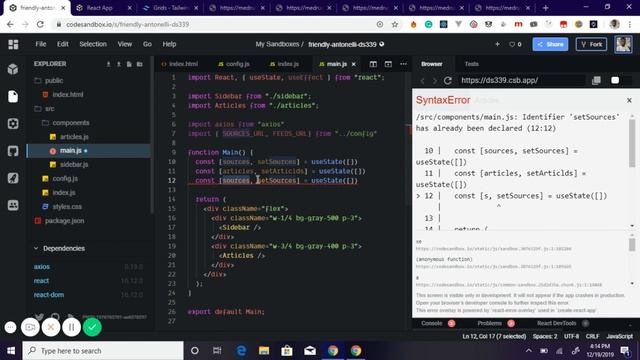Open sidebar.js in the file tree
This screenshot has width=640, height=360.
click(x=74, y=164)
